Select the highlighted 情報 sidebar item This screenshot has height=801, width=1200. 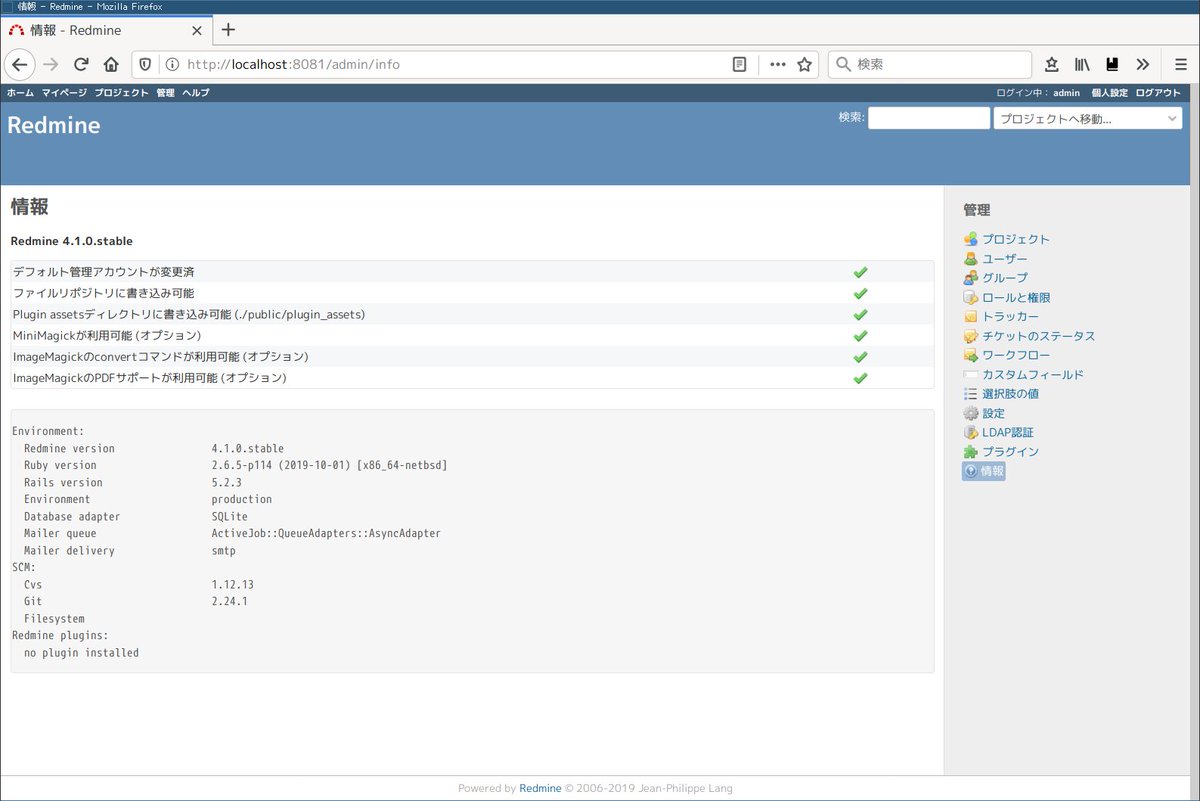(984, 471)
